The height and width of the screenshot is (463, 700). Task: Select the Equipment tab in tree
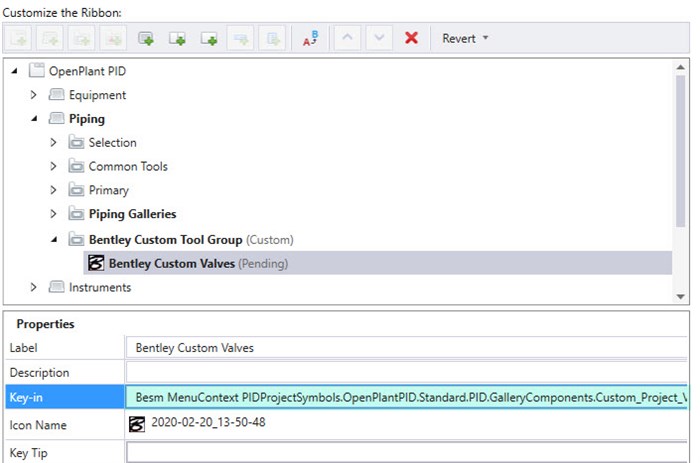97,95
